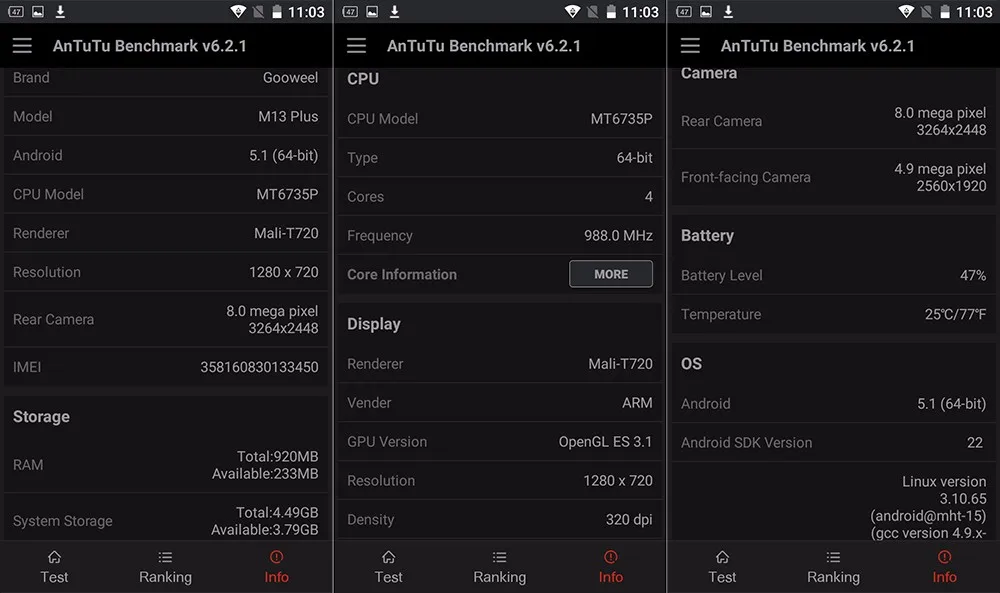Click Vender ARM row

pos(500,403)
